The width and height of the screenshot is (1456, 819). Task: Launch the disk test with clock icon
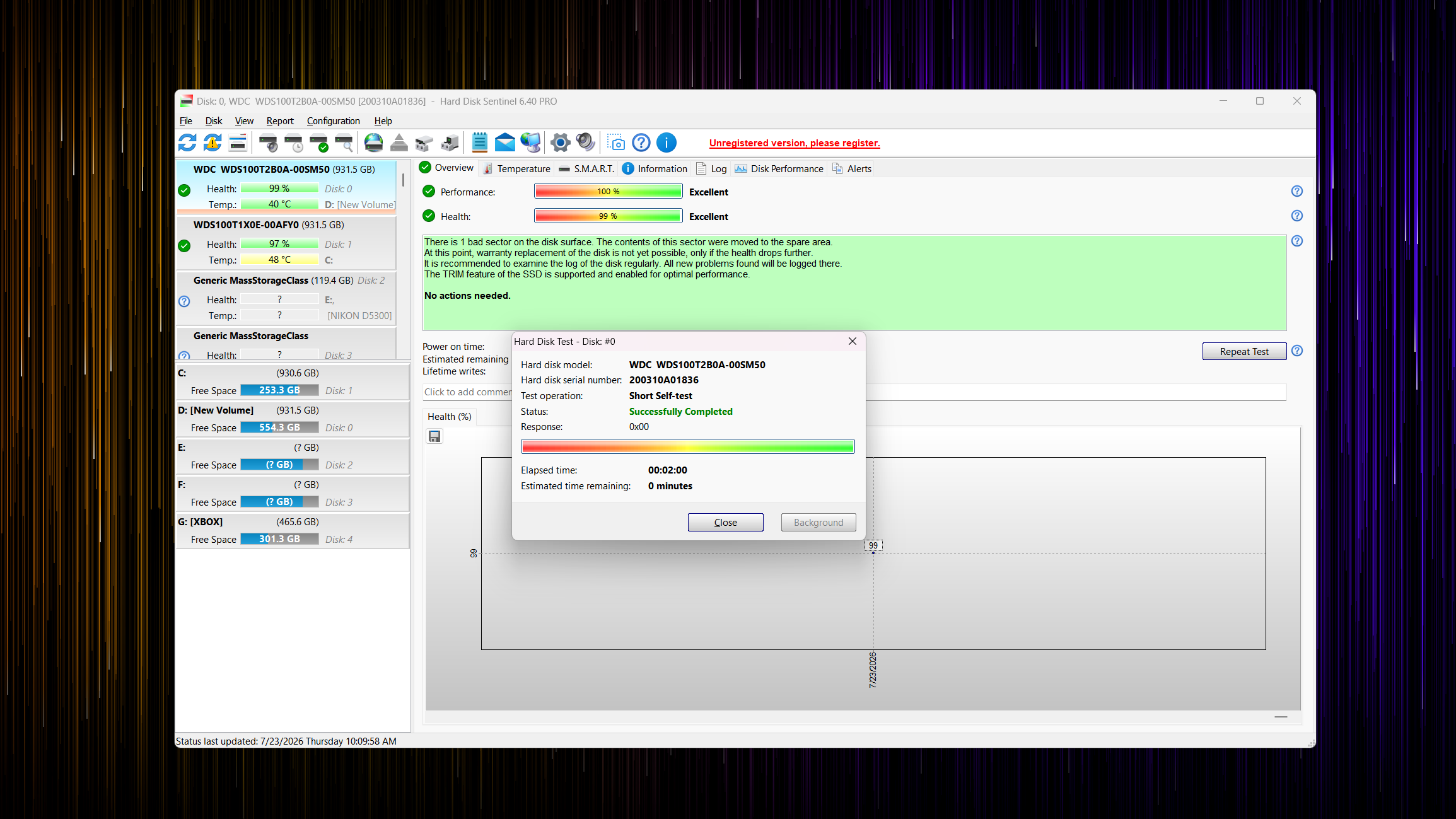click(294, 143)
